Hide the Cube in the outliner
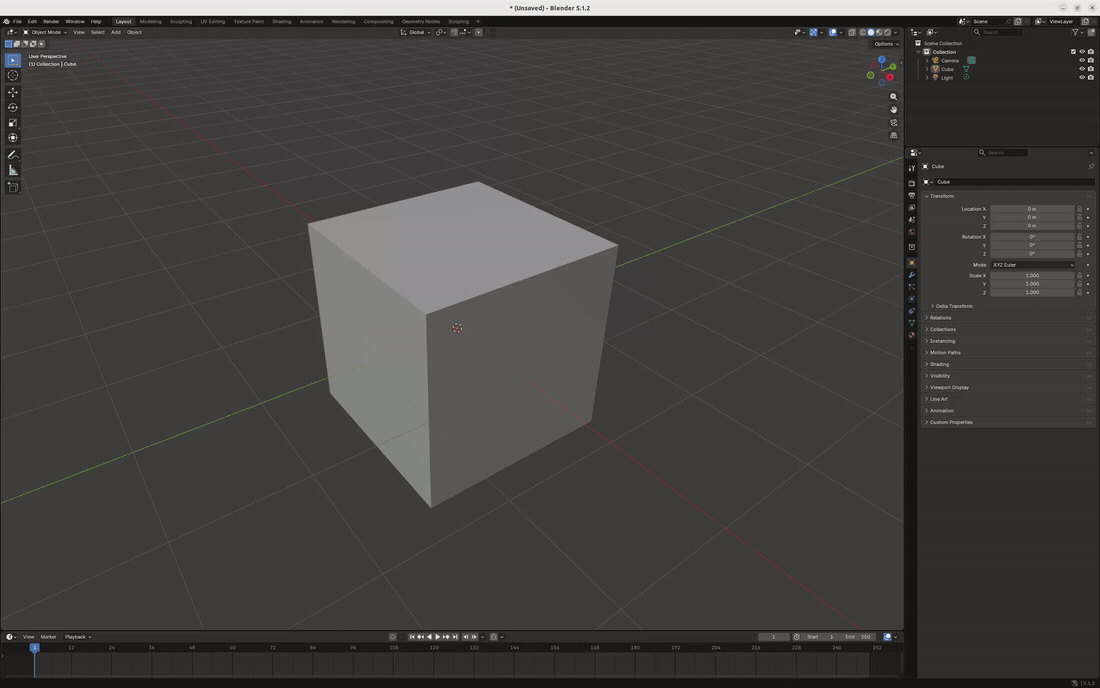The image size is (1100, 688). point(1082,69)
